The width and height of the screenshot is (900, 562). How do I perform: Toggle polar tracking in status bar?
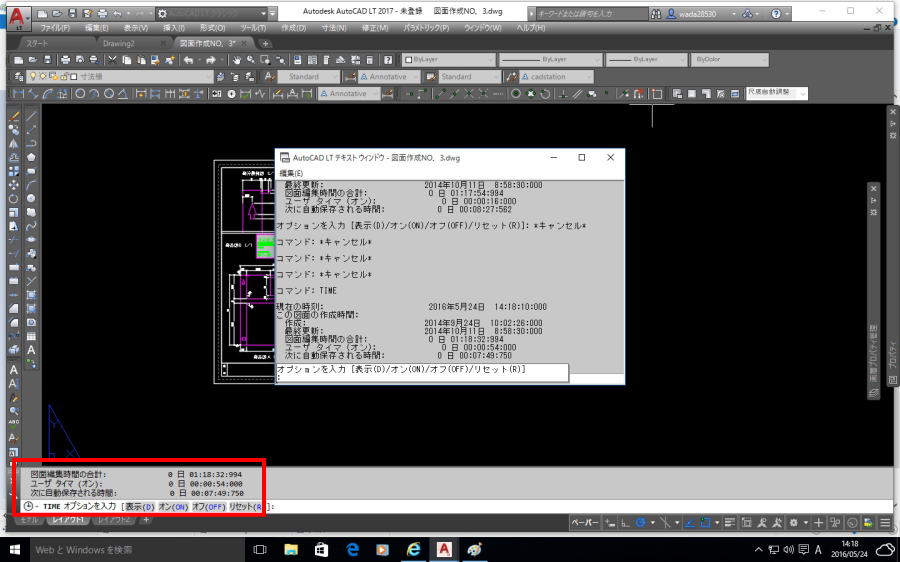click(641, 522)
